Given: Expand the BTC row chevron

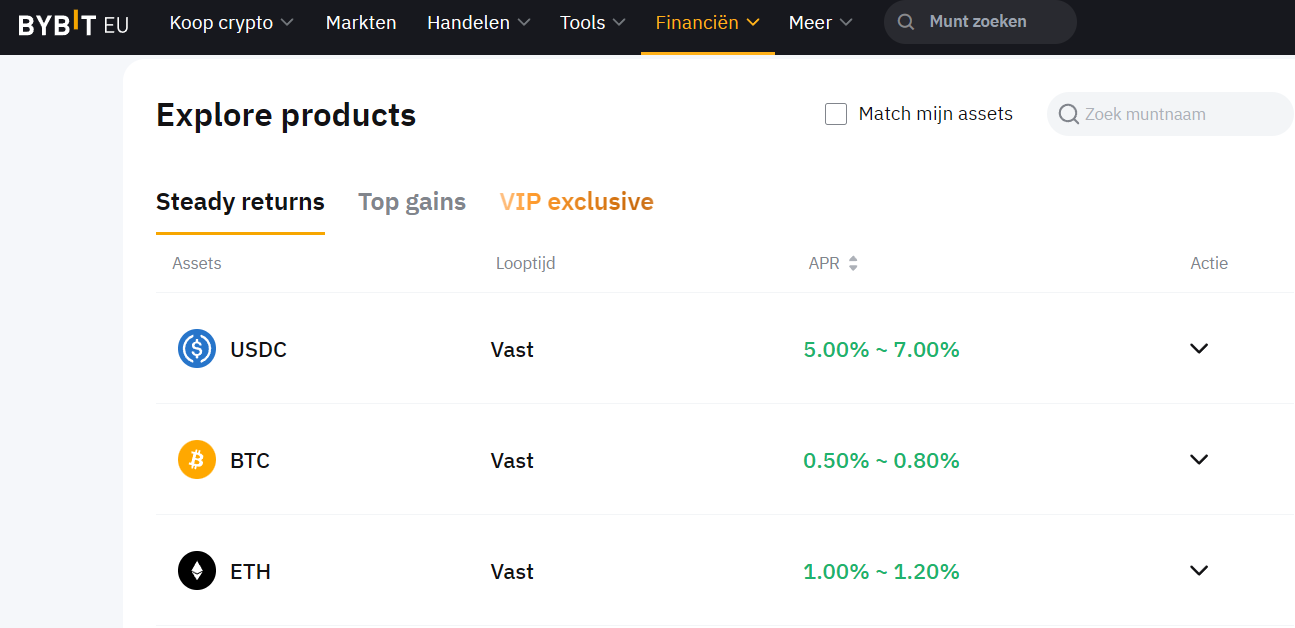Looking at the screenshot, I should pyautogui.click(x=1199, y=460).
